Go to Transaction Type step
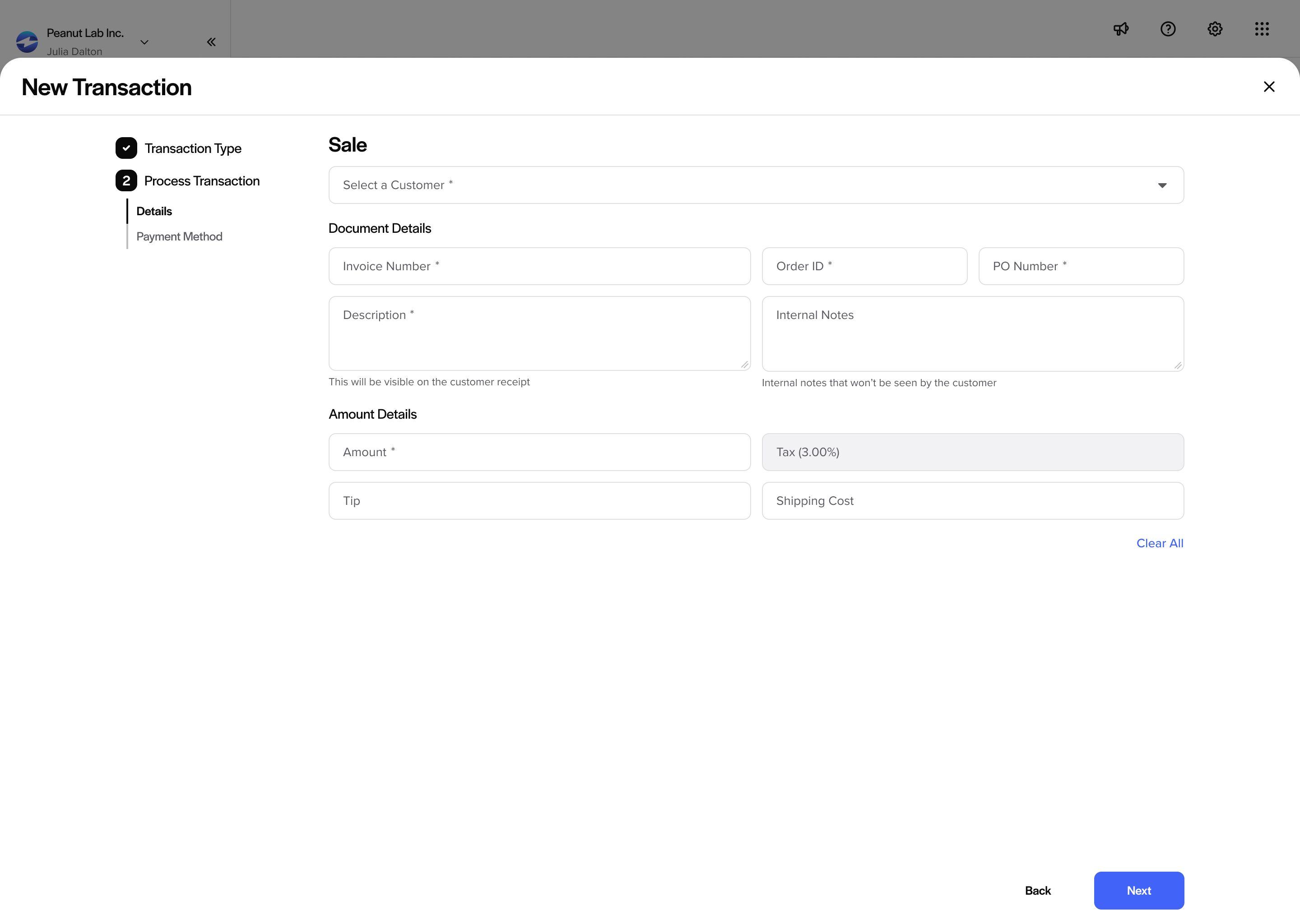 pos(192,148)
